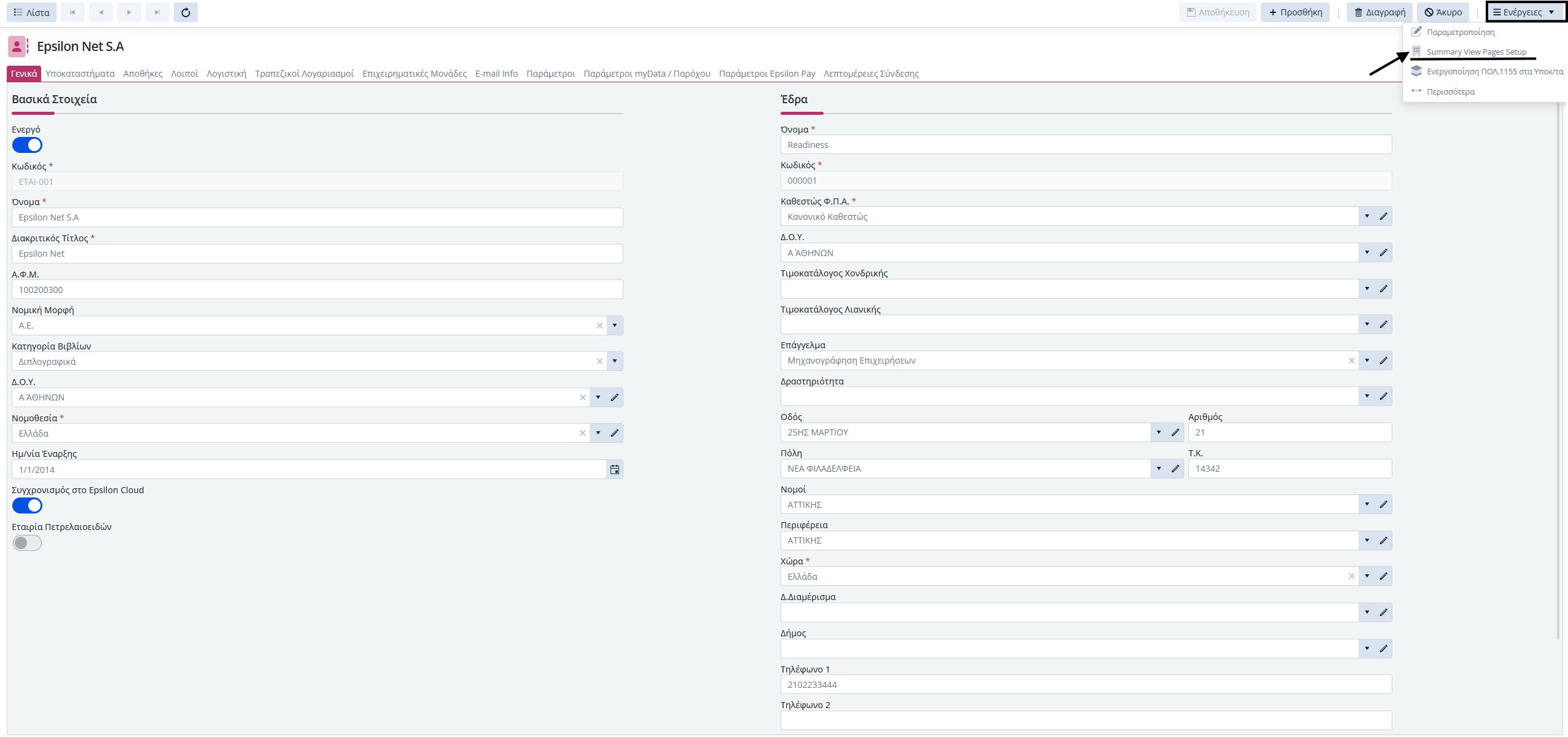
Task: Edit Δ.Διαμέρισμα pencil icon
Action: pyautogui.click(x=1383, y=612)
